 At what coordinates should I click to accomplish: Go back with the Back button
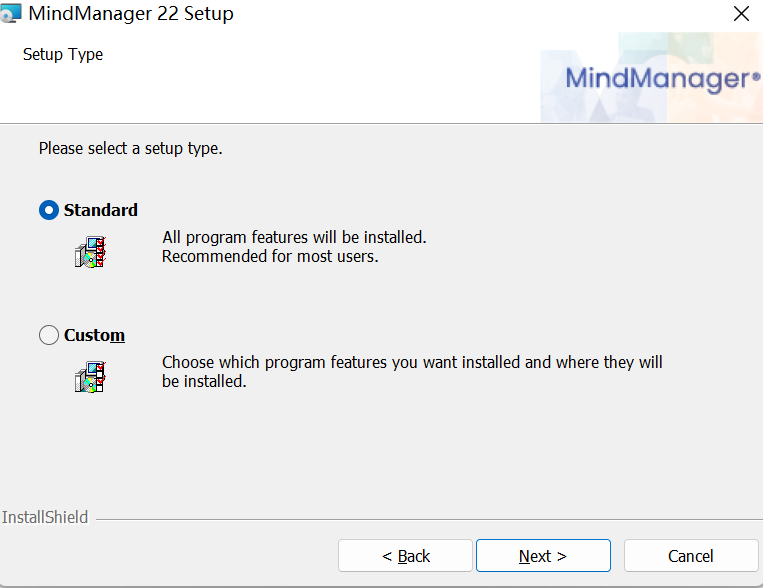coord(405,556)
